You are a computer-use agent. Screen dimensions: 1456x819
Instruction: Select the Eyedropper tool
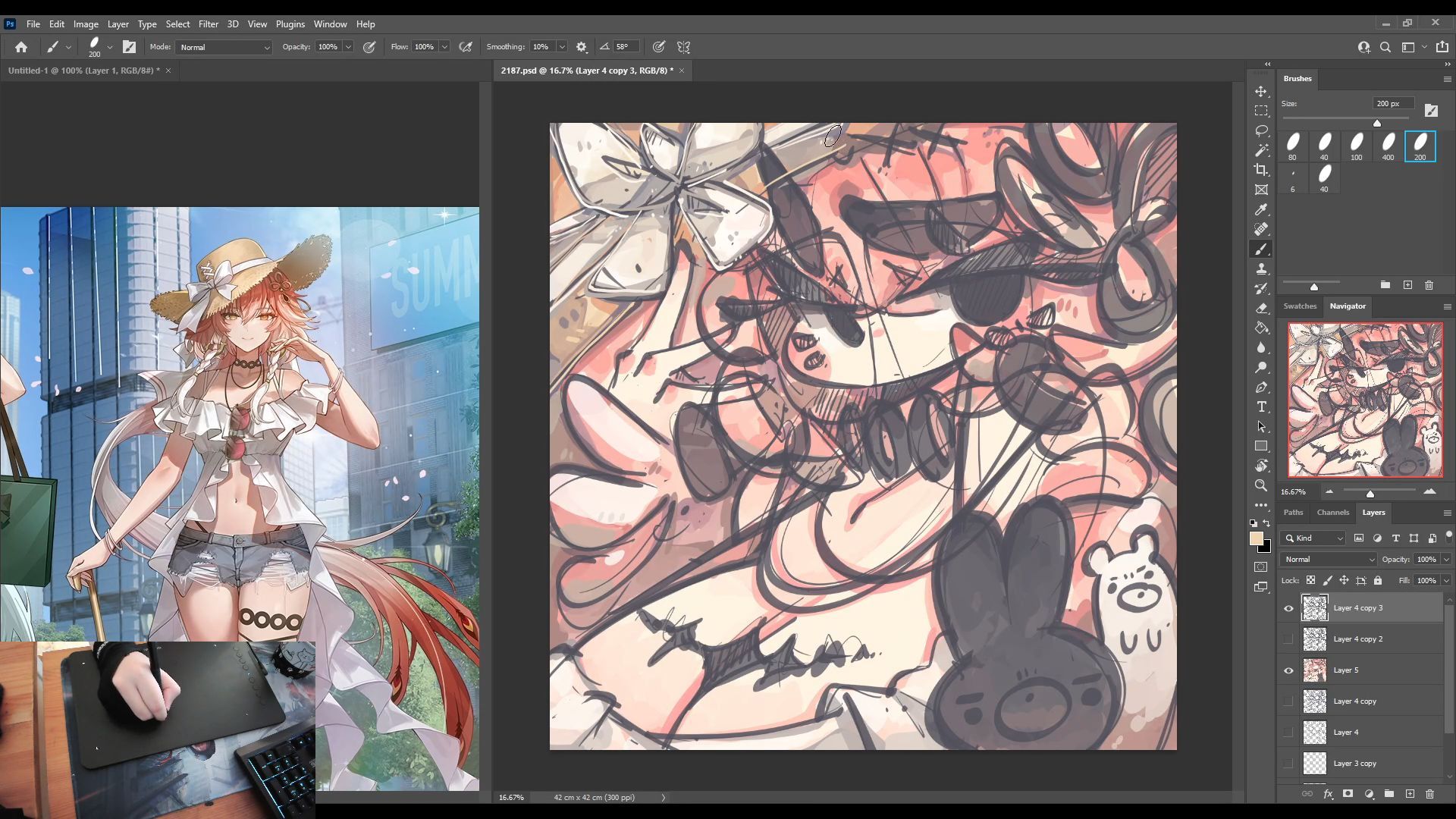[1261, 209]
